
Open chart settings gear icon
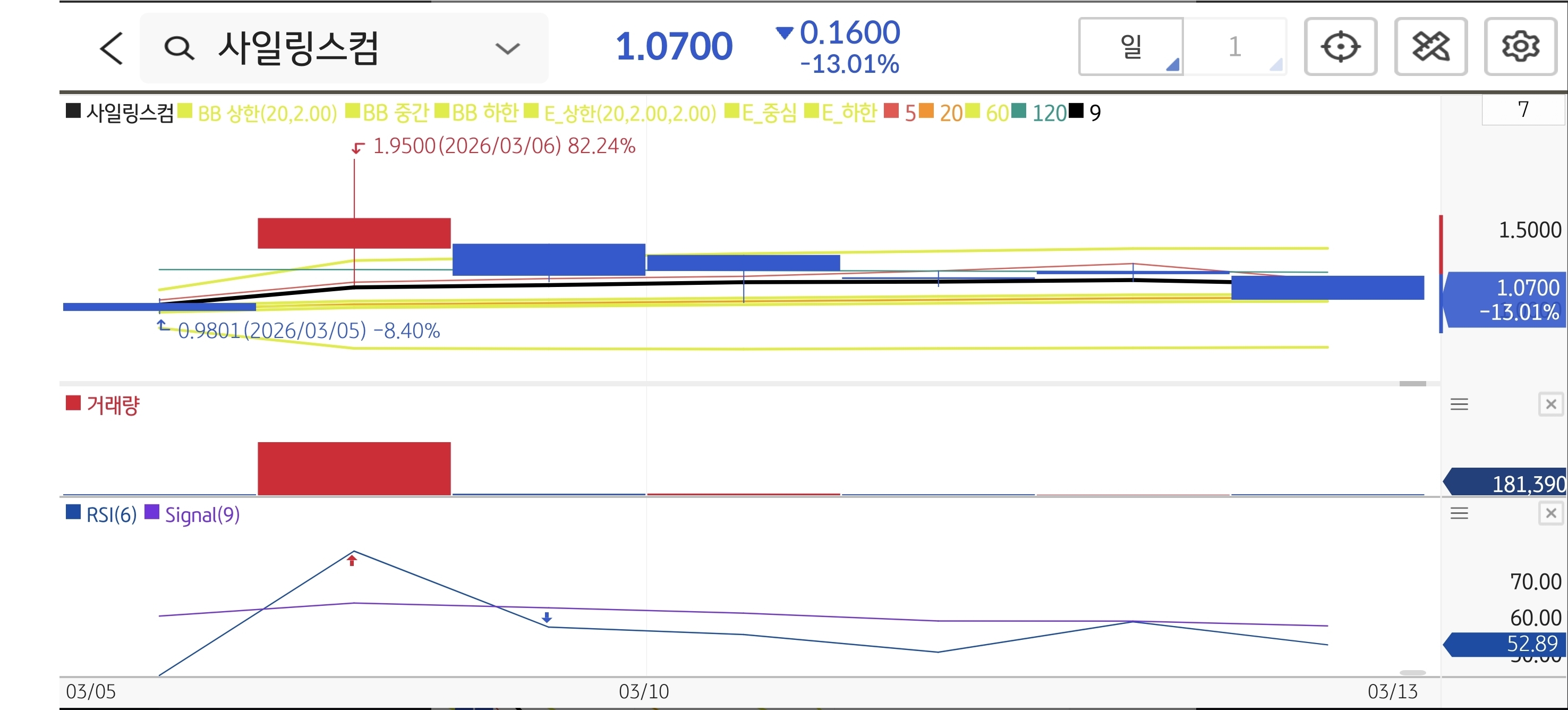coord(1520,47)
